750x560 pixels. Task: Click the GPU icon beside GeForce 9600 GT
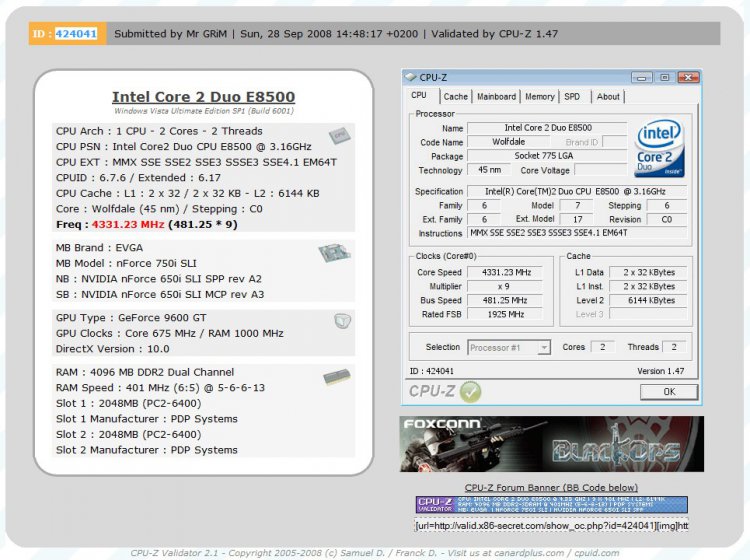click(x=342, y=320)
